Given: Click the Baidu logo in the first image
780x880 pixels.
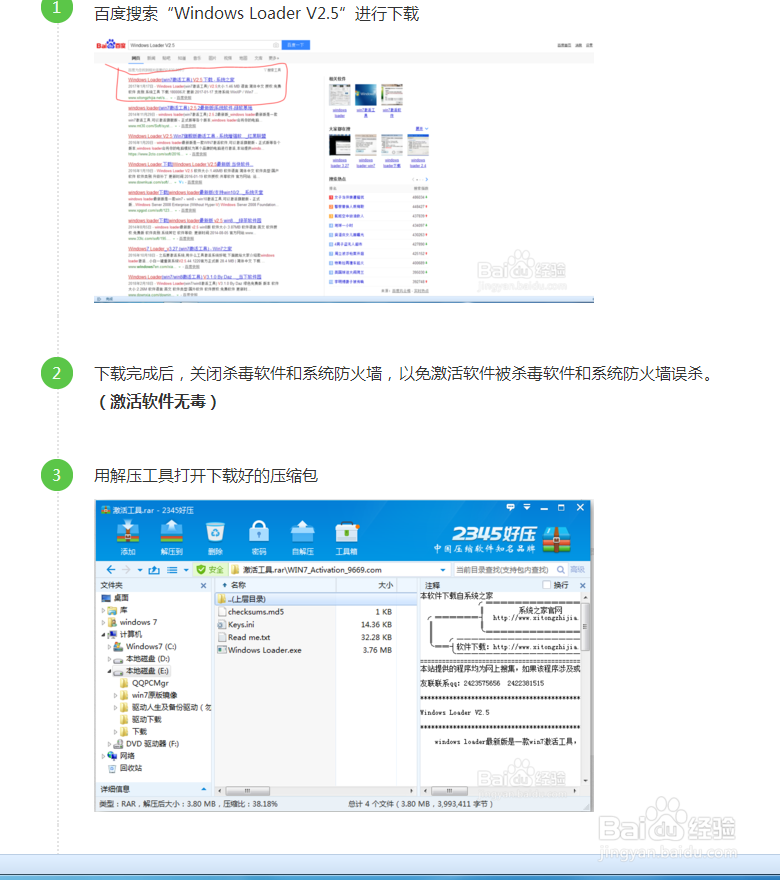Looking at the screenshot, I should pyautogui.click(x=111, y=44).
